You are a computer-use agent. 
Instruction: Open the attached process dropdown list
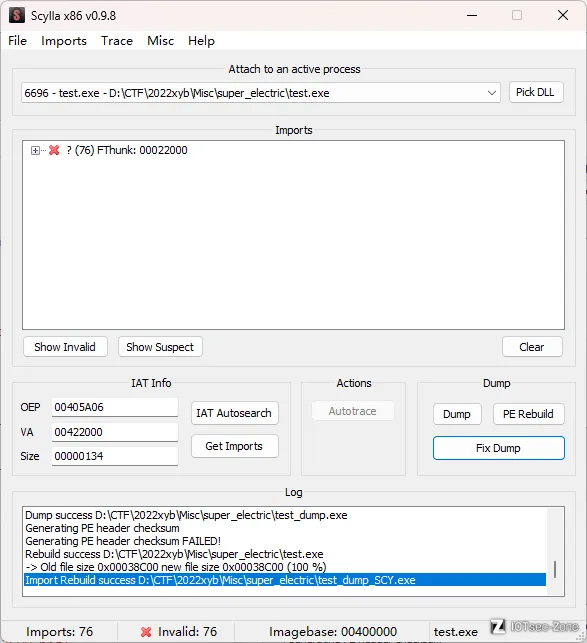point(491,93)
